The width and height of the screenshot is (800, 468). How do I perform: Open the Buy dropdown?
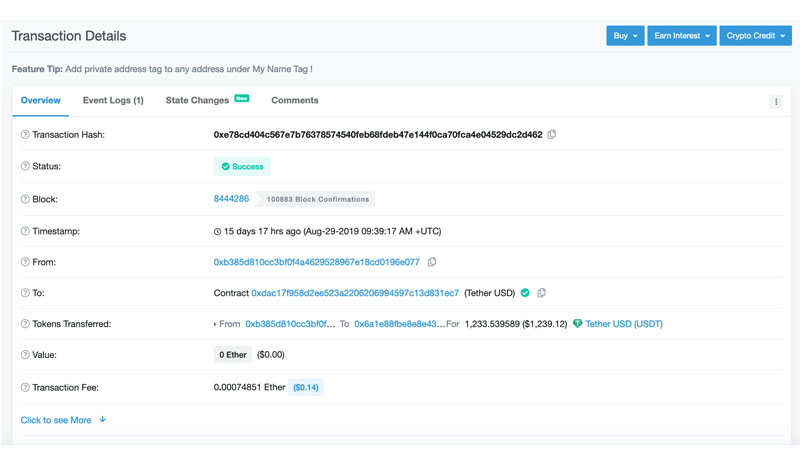pyautogui.click(x=625, y=36)
